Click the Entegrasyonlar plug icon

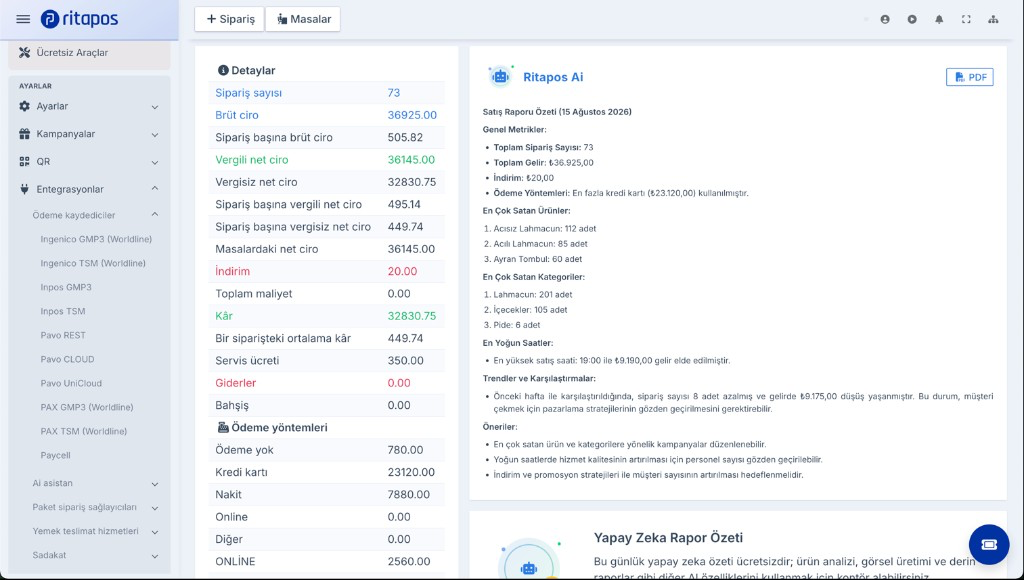(x=24, y=189)
